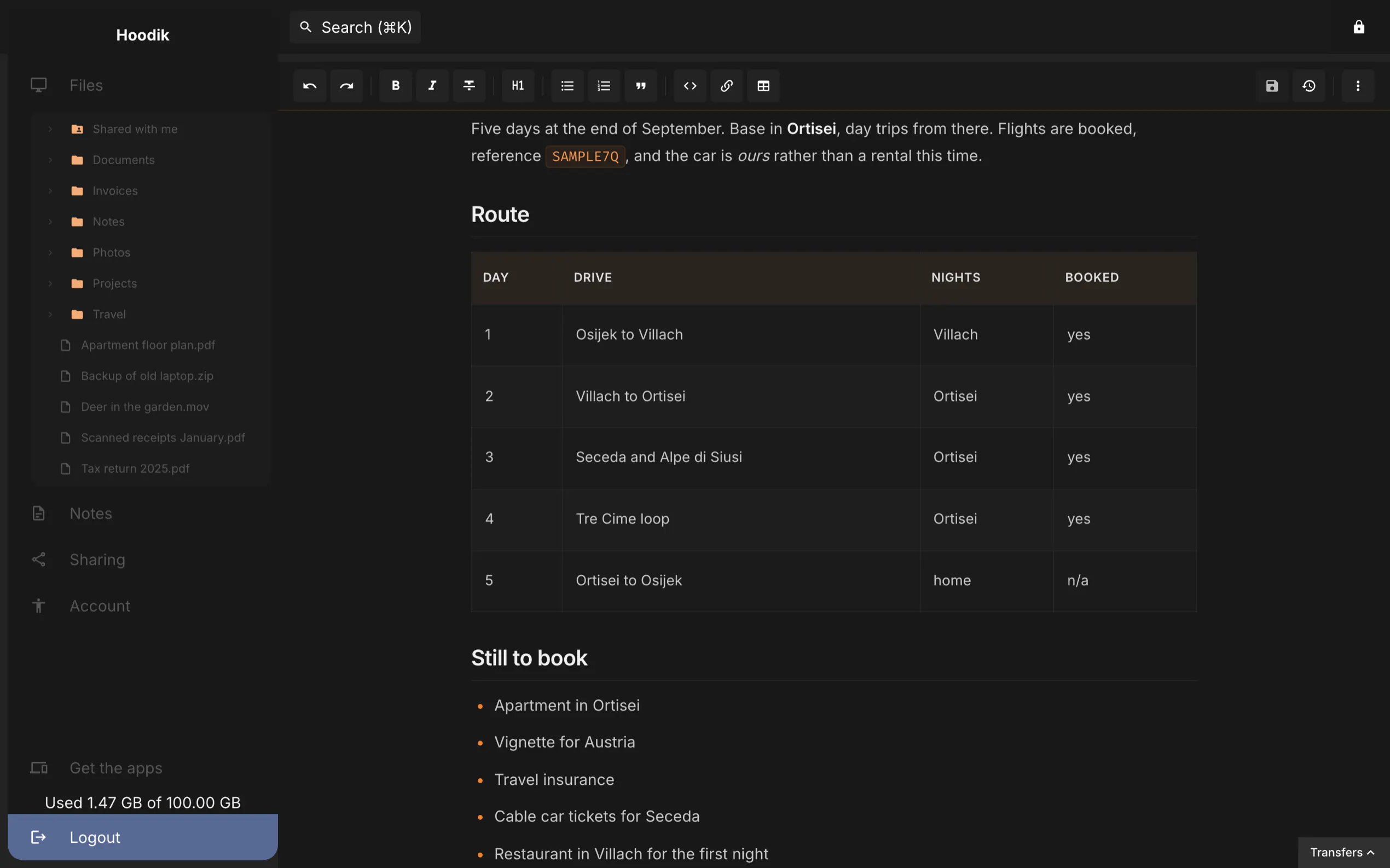Image resolution: width=1390 pixels, height=868 pixels.
Task: Click the 'Still to book' heading
Action: coord(529,658)
